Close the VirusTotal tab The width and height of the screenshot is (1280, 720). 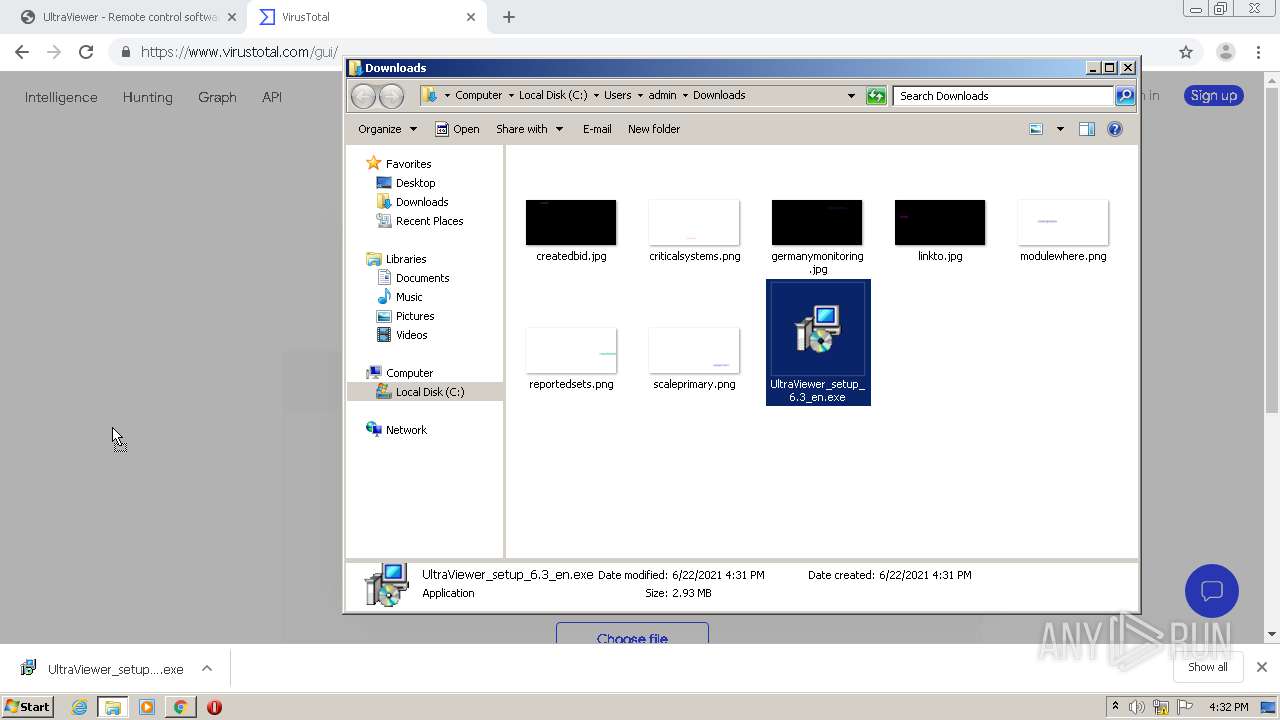click(x=471, y=17)
